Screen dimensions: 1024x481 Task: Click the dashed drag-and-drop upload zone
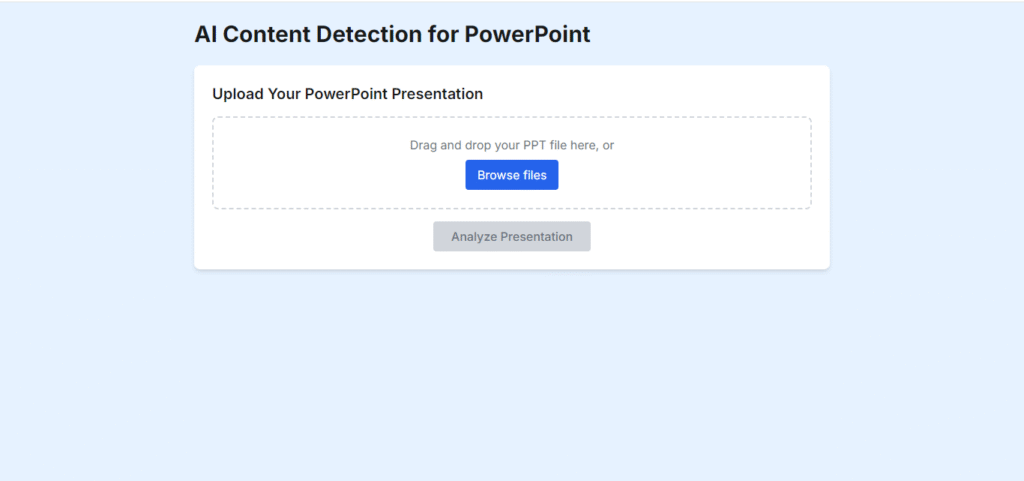[x=511, y=163]
